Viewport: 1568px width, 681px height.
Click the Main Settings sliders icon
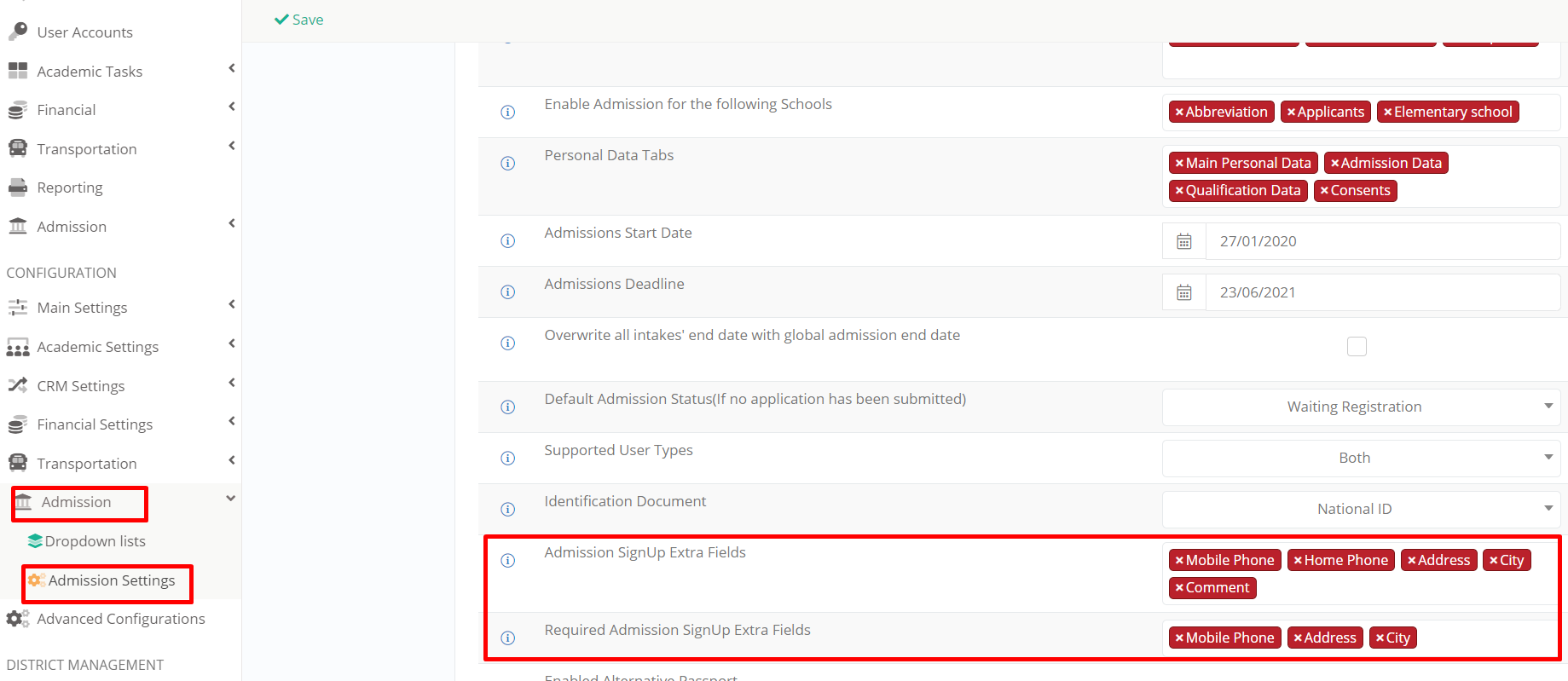(18, 308)
